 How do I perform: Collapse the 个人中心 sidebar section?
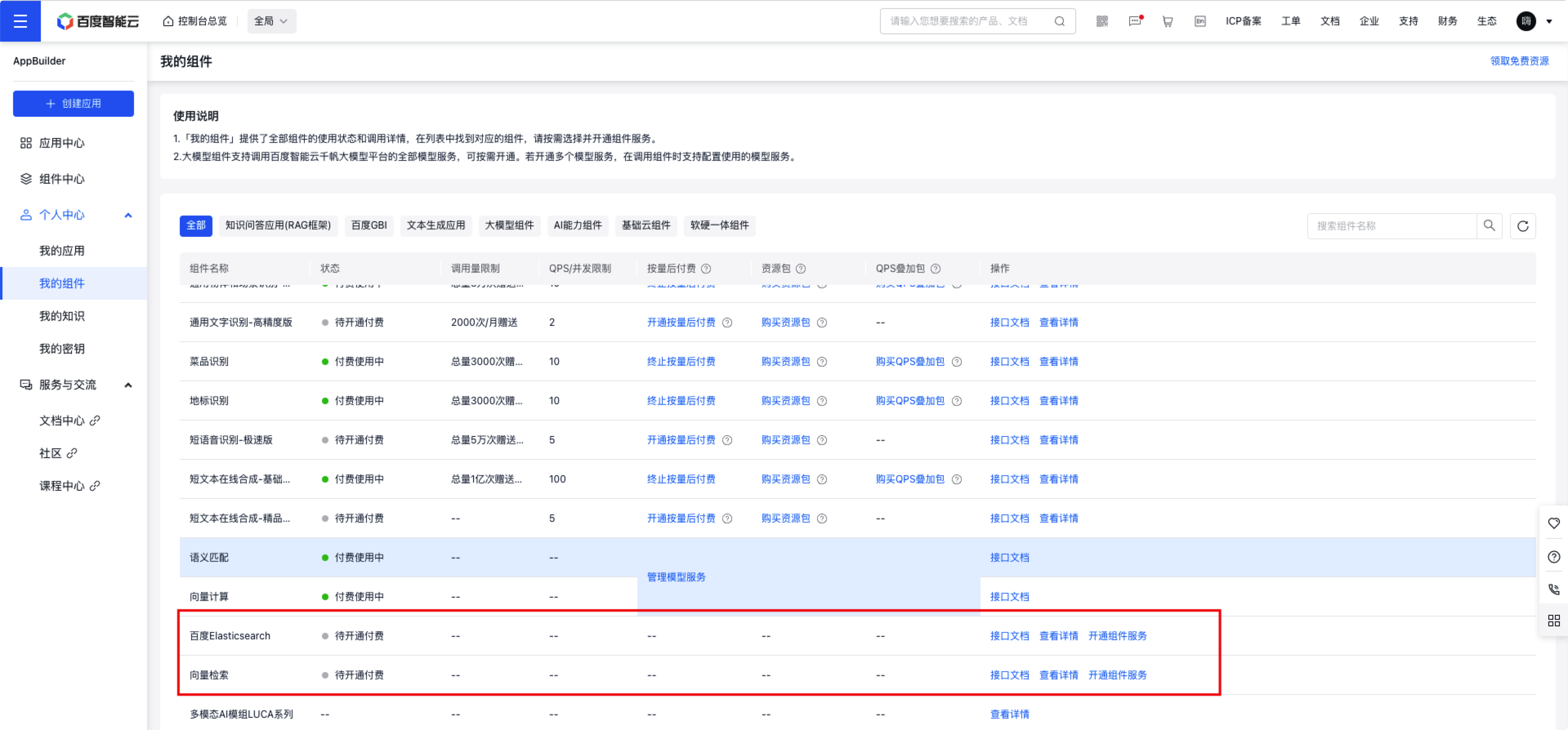[128, 215]
